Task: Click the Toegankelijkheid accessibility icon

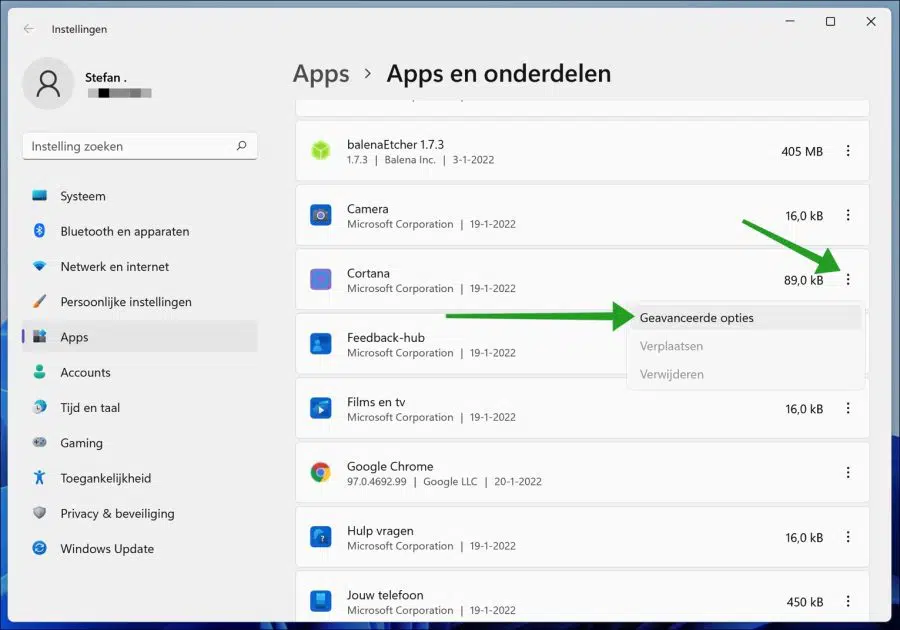Action: tap(40, 477)
